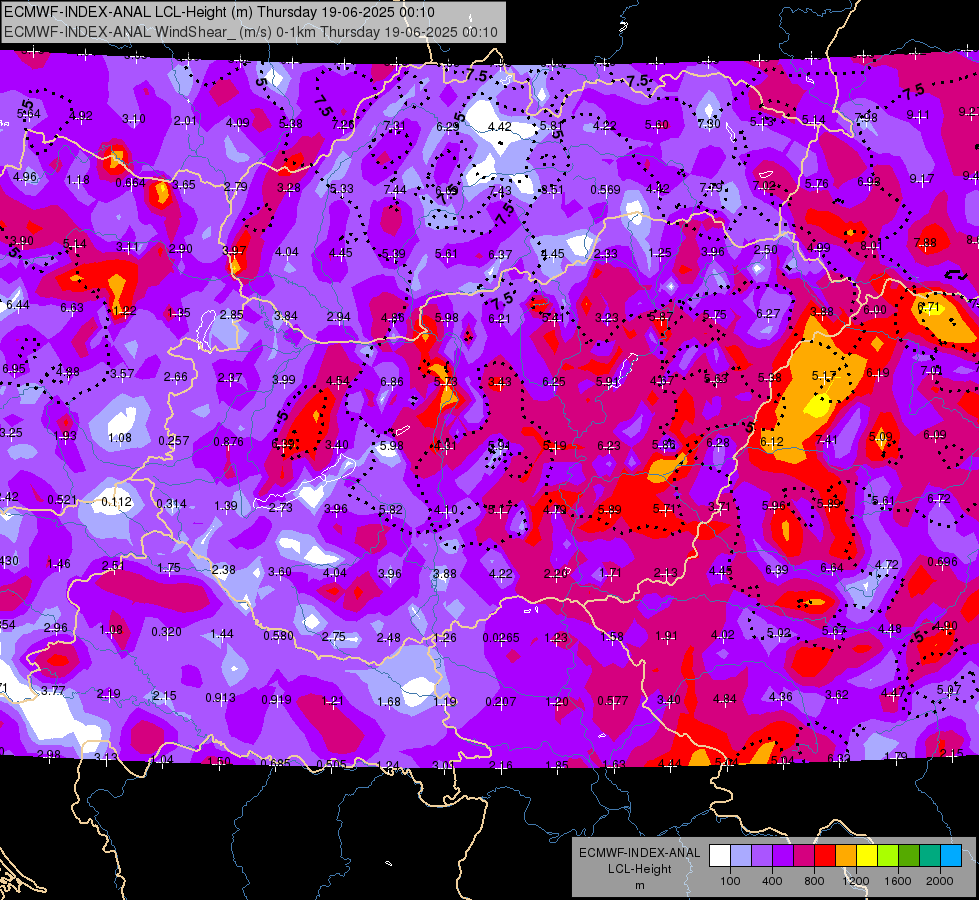979x900 pixels.
Task: Click wind shear value 6.12
Action: 772,442
